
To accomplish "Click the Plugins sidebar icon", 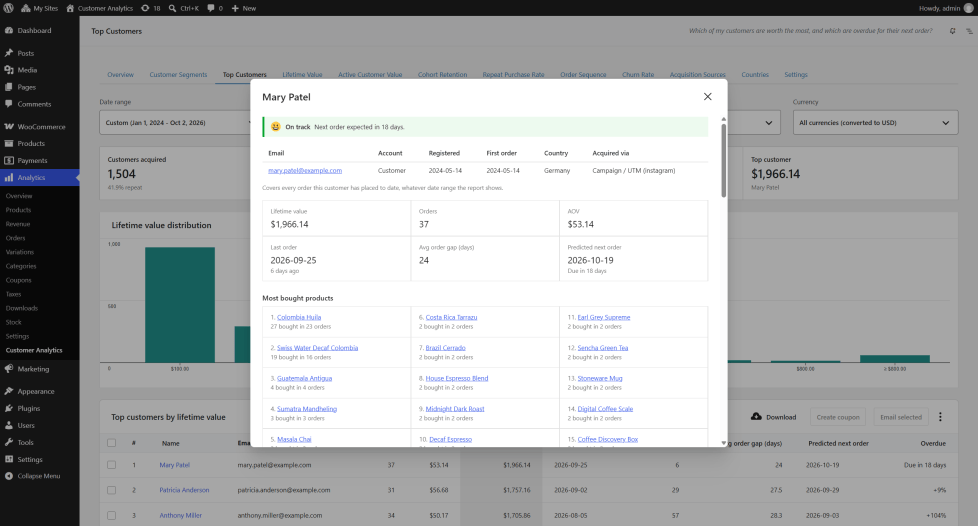I will 9,408.
